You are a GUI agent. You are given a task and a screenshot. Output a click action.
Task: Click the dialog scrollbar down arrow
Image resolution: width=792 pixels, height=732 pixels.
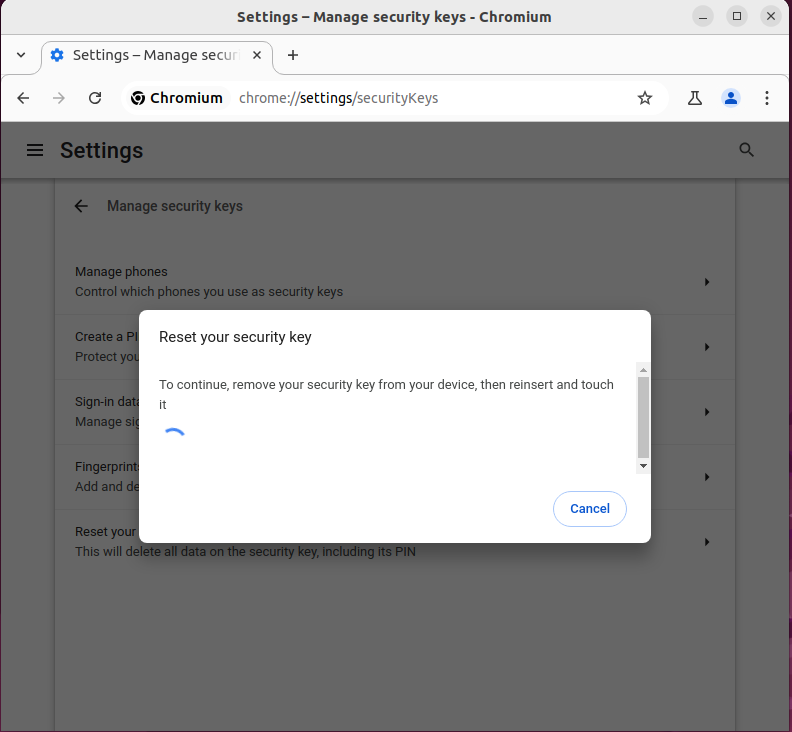coord(643,466)
